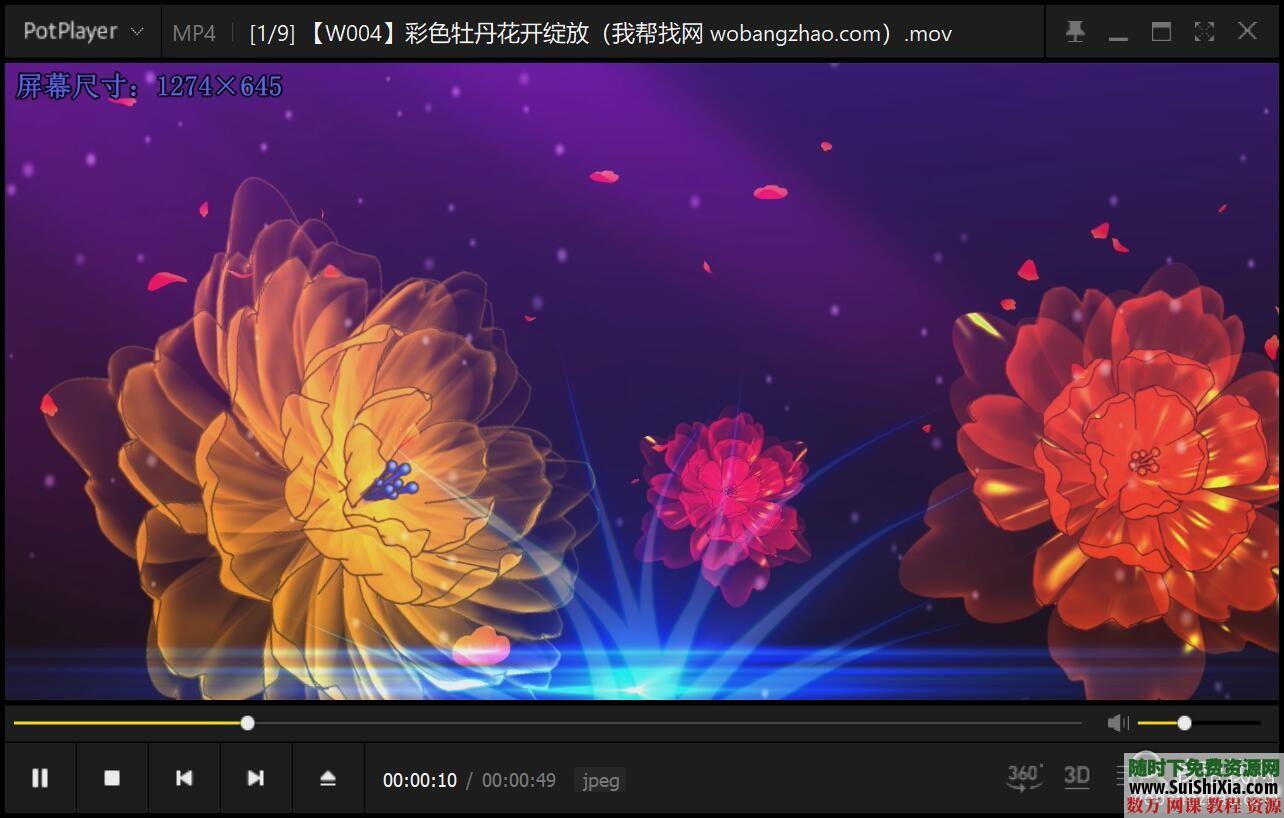Pause the video playback
The width and height of the screenshot is (1284, 818).
40,777
